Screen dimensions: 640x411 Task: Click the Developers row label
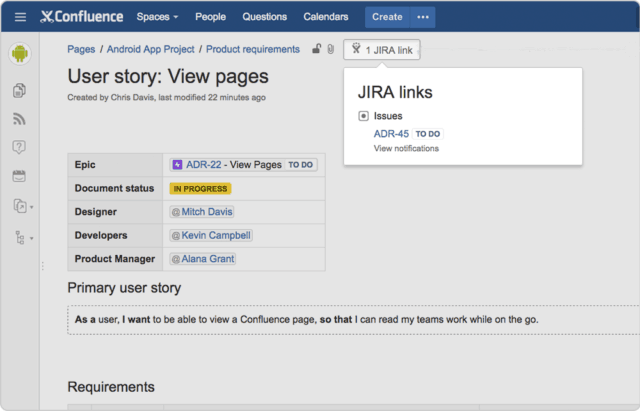[101, 235]
